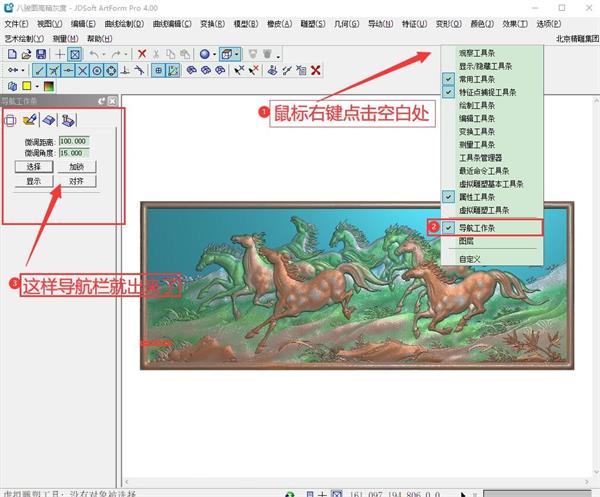The width and height of the screenshot is (600, 497).
Task: Click the third of three blue shape icons
Action: [x=220, y=70]
